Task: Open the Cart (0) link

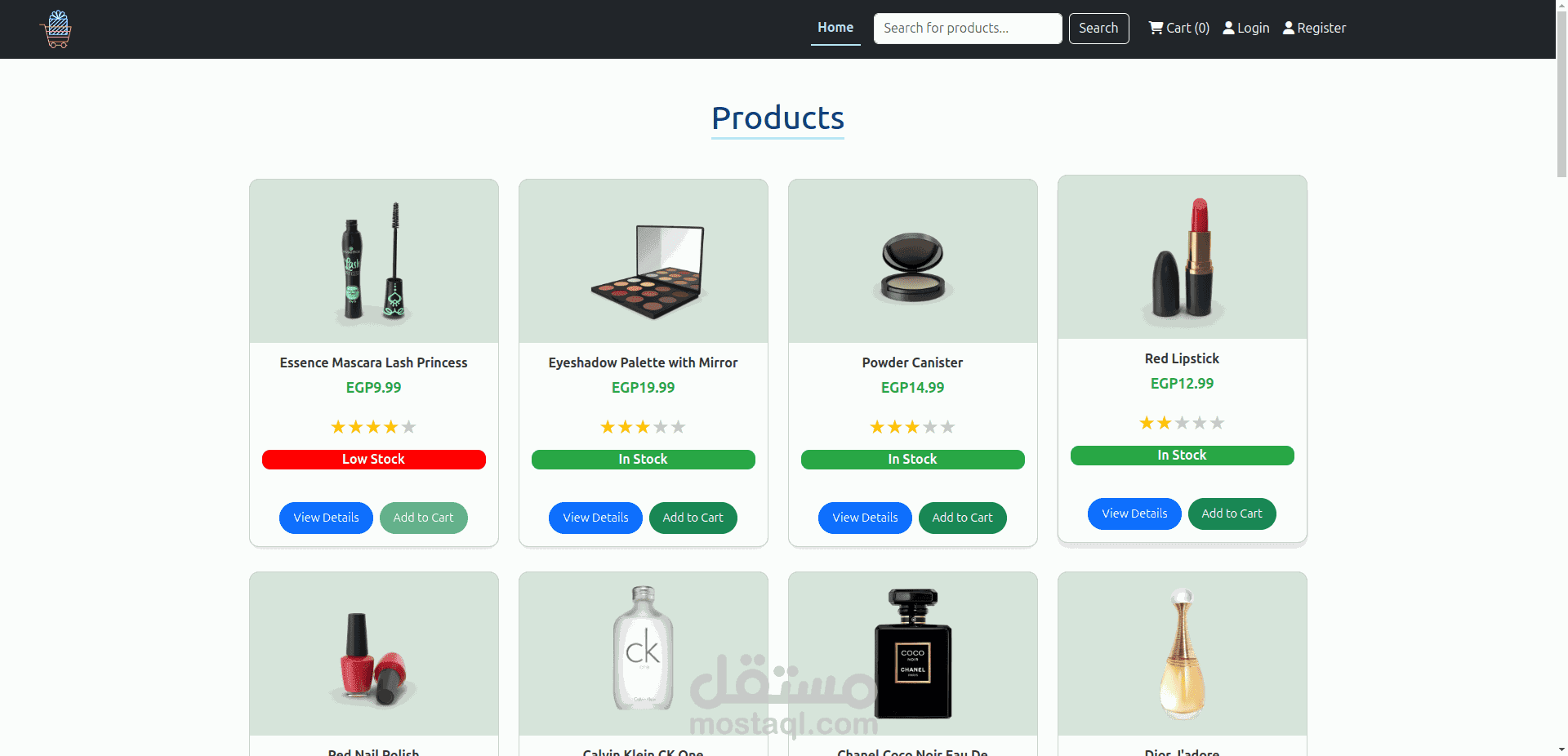Action: click(1178, 28)
